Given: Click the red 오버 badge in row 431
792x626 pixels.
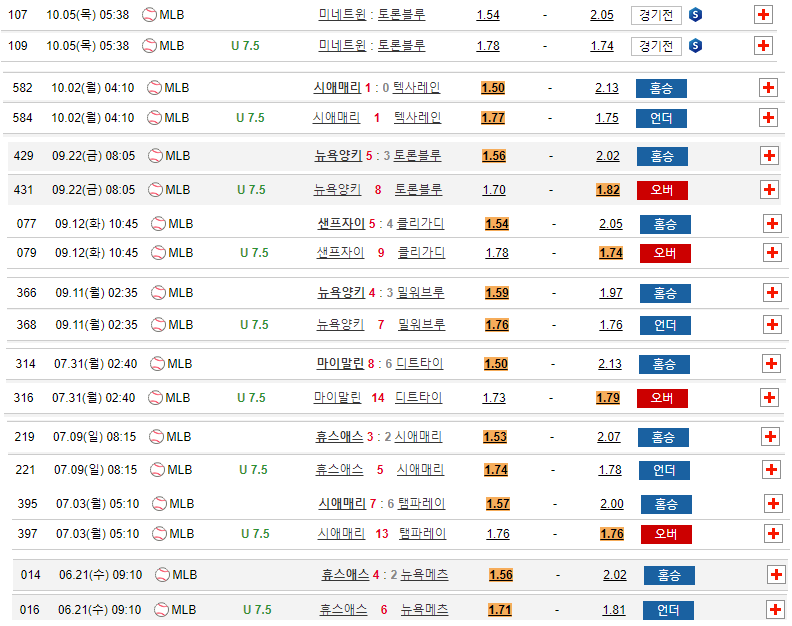Looking at the screenshot, I should pyautogui.click(x=661, y=190).
